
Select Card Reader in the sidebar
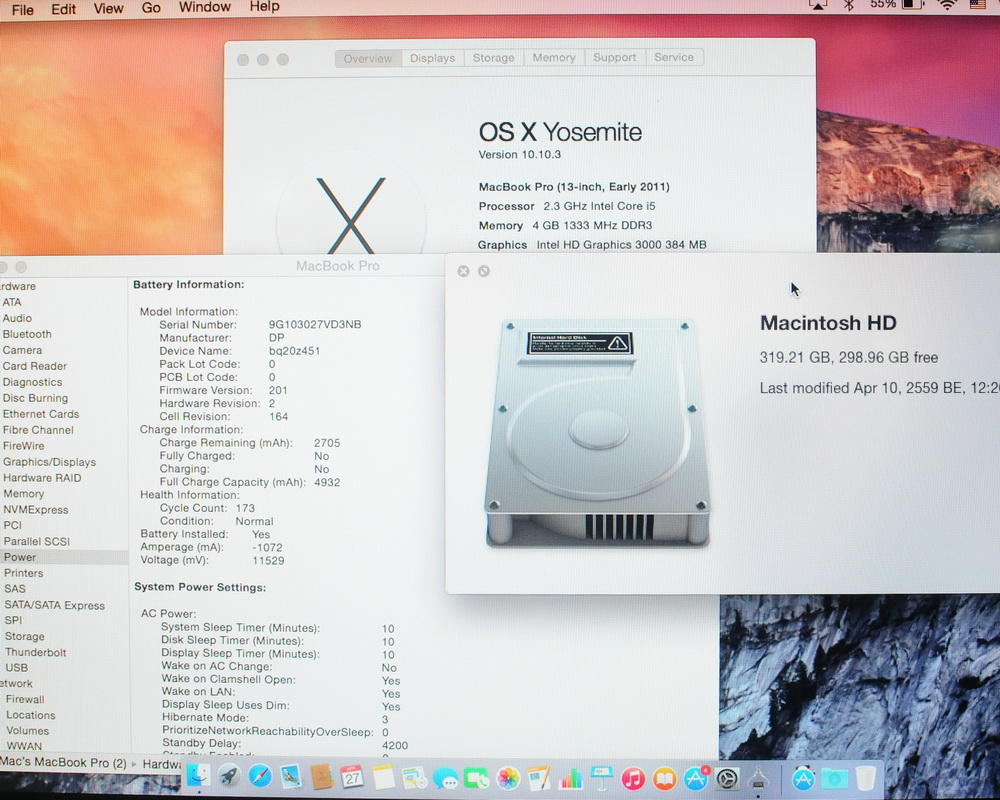[x=34, y=366]
